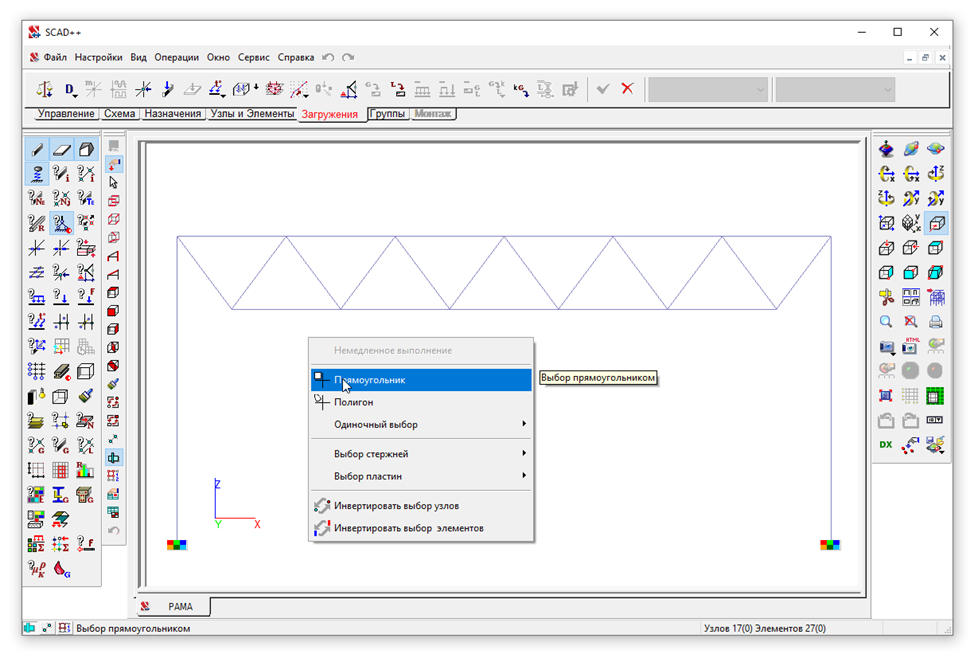
Task: Click the right support node of the frame
Action: (830, 545)
